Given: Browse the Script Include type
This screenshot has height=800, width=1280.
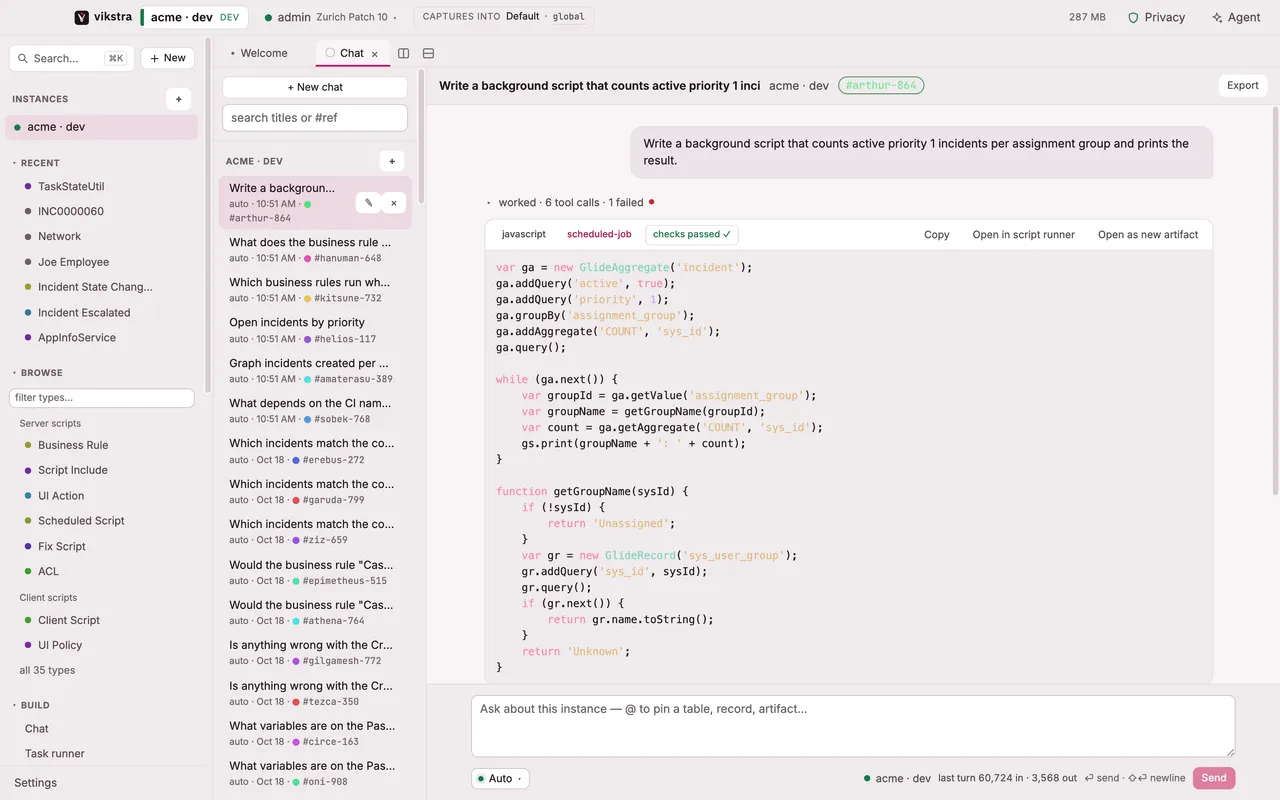Looking at the screenshot, I should pos(73,470).
